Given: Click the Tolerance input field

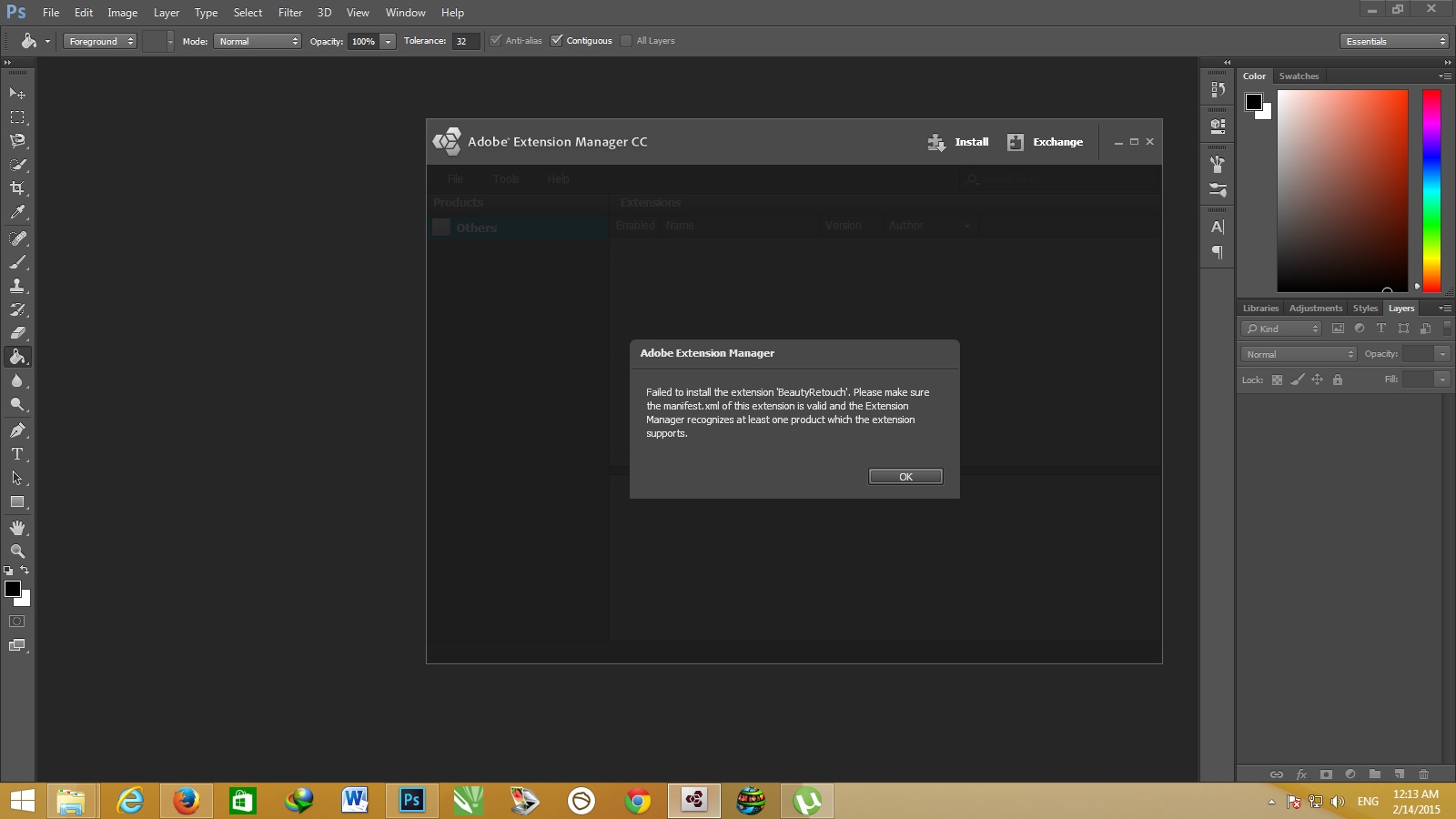Looking at the screenshot, I should coord(465,41).
